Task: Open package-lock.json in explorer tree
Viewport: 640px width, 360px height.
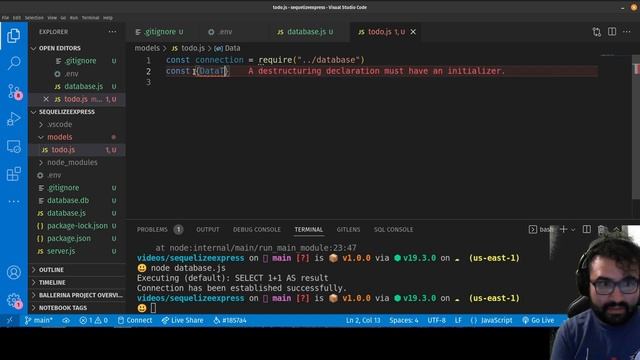Action: (77, 226)
